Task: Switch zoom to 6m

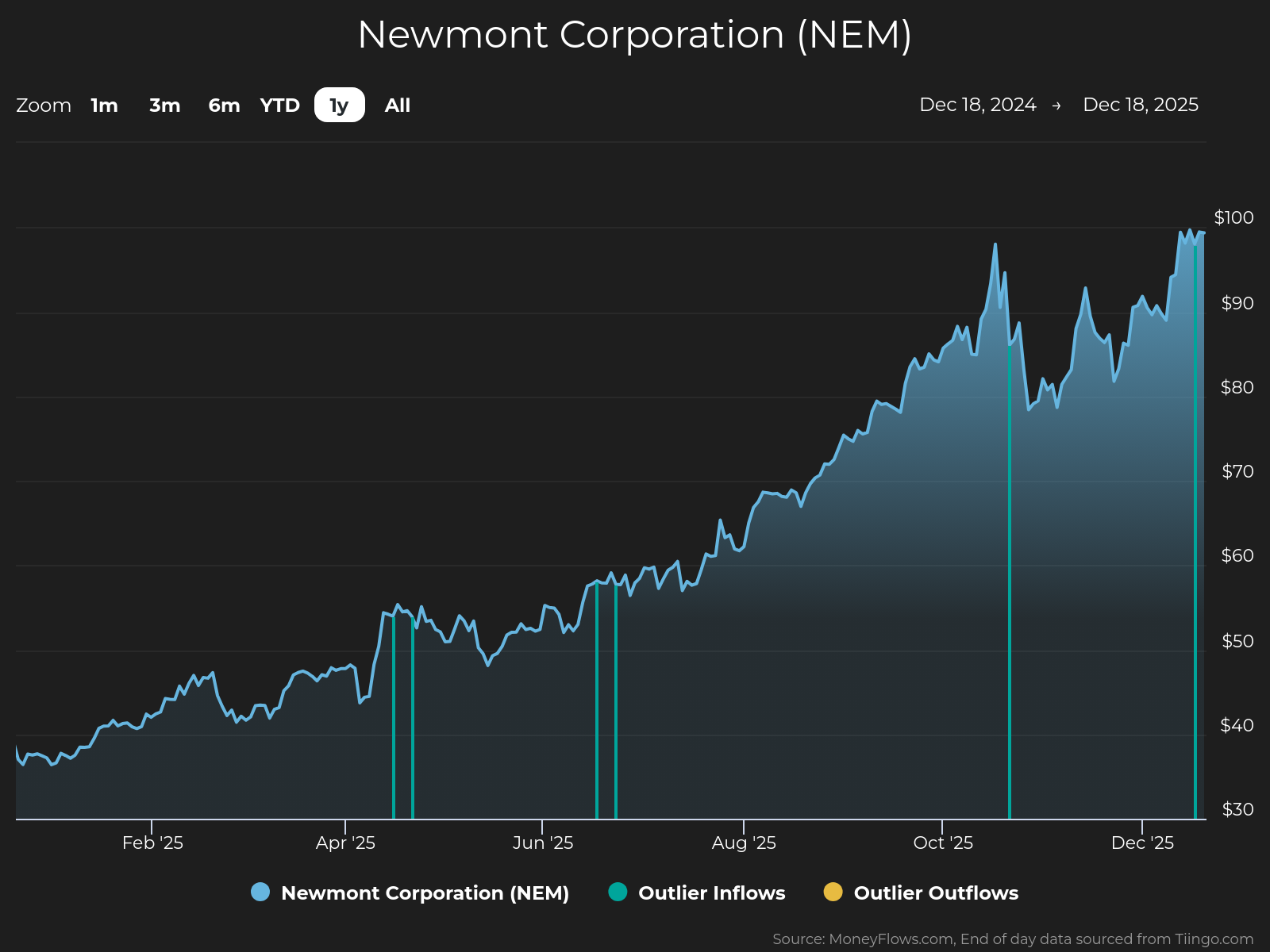Action: tap(224, 106)
